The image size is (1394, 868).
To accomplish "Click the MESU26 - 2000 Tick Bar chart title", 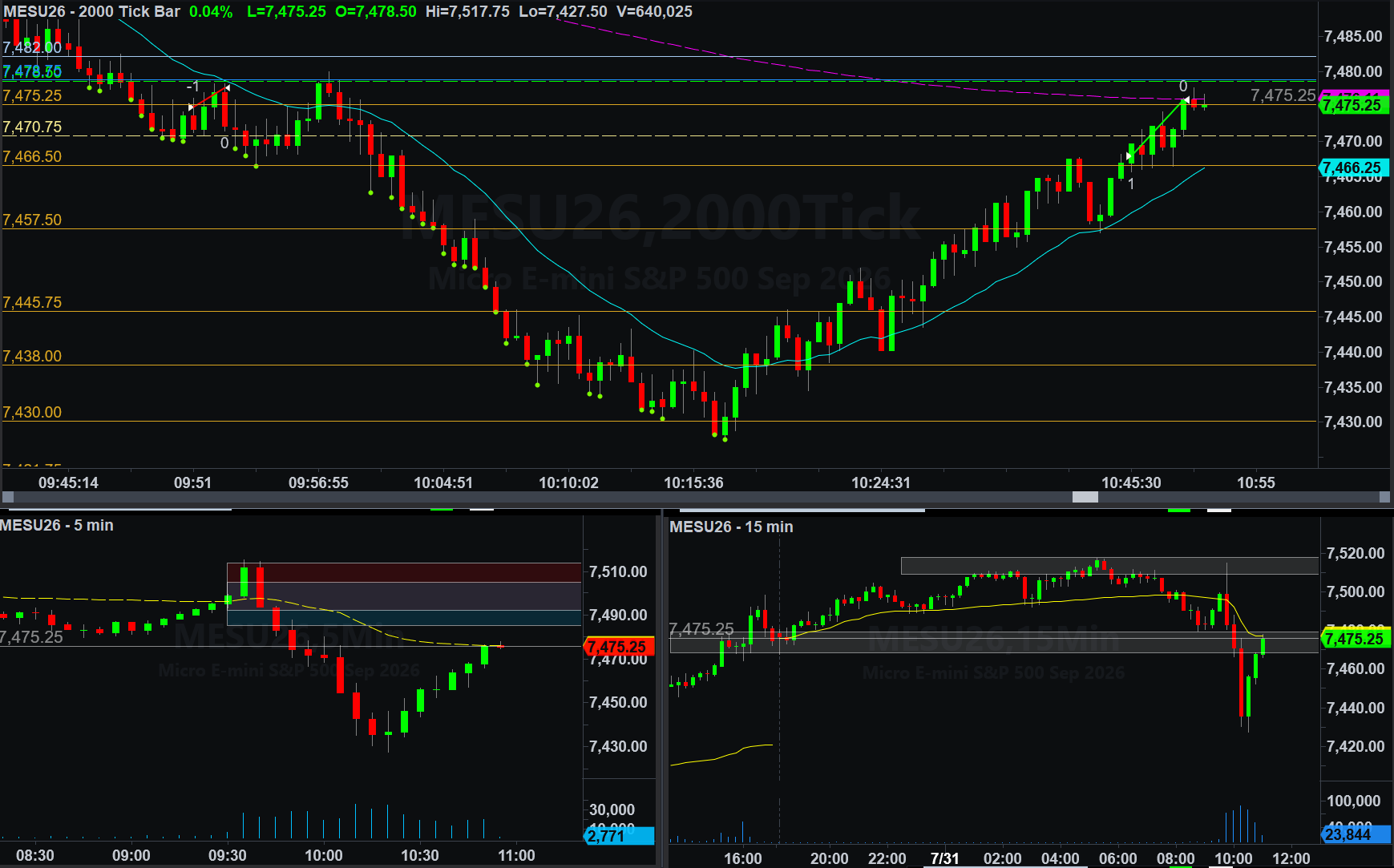I will pos(92,12).
